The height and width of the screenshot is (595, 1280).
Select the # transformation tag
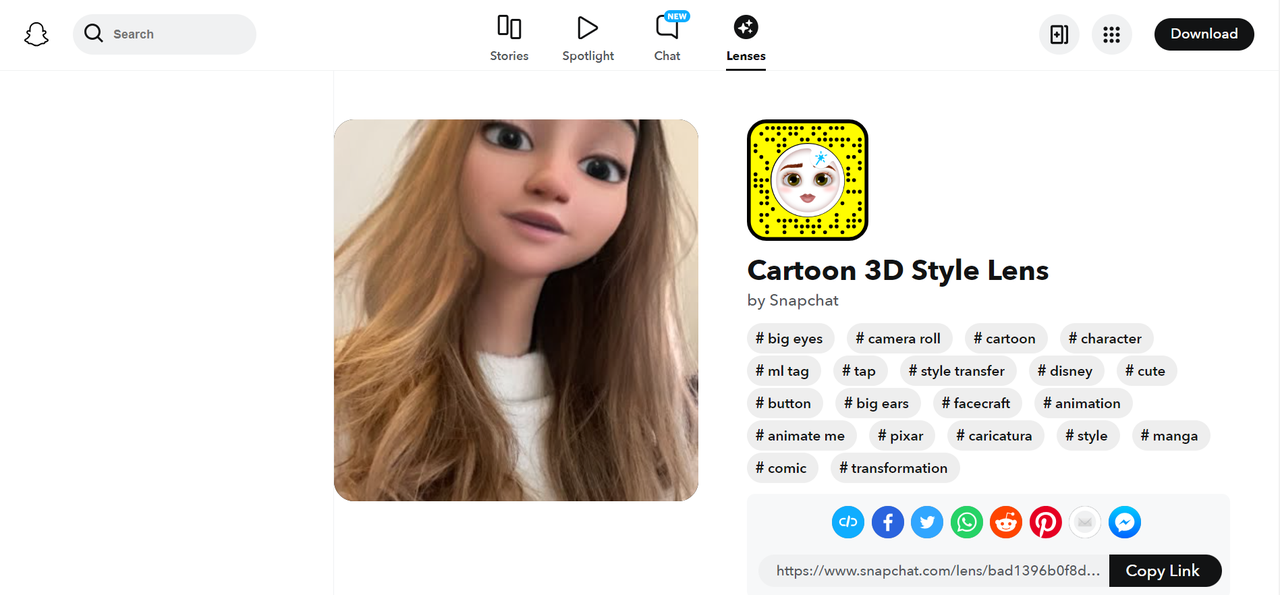click(893, 468)
